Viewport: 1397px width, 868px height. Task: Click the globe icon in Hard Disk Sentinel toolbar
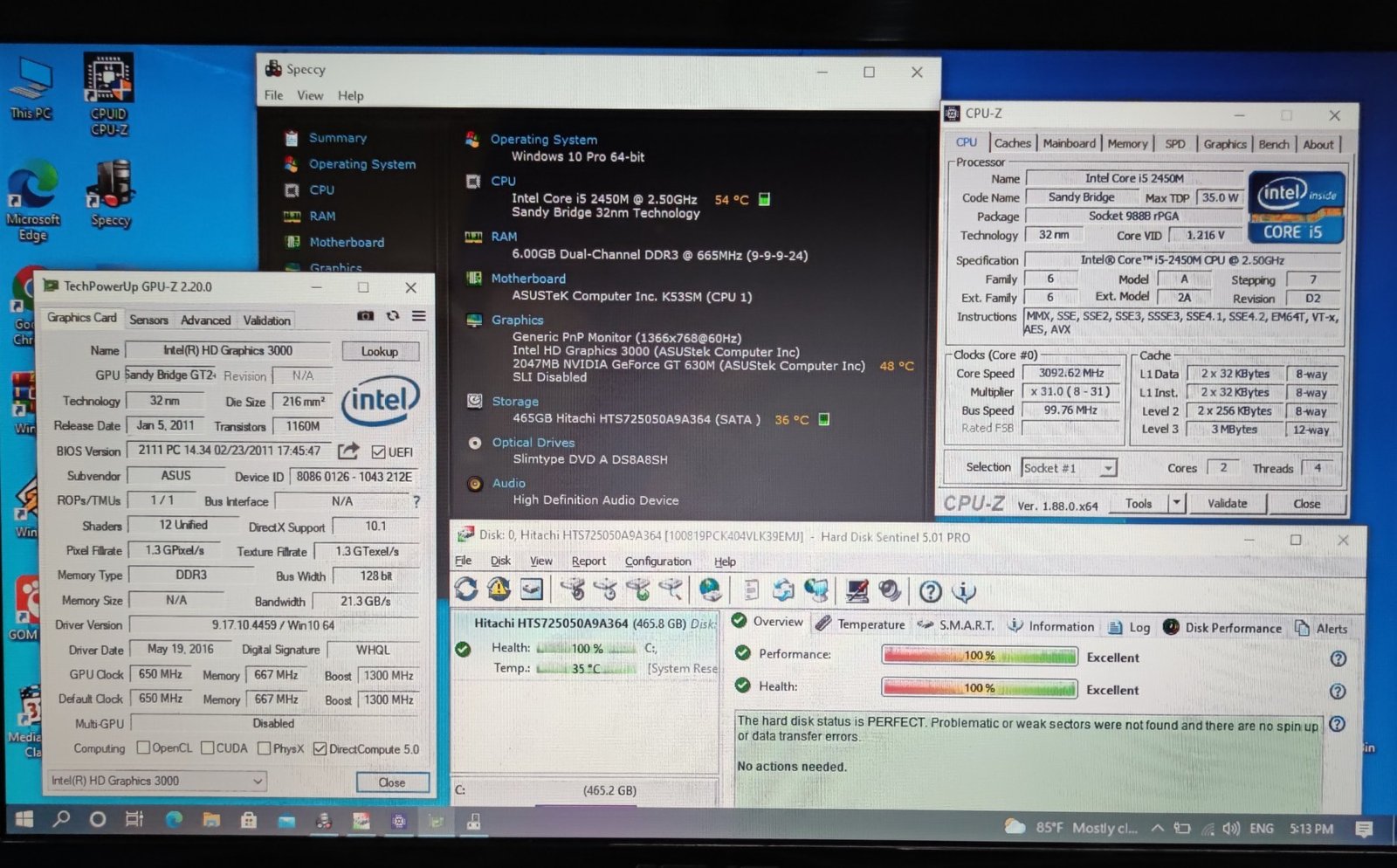(x=711, y=590)
